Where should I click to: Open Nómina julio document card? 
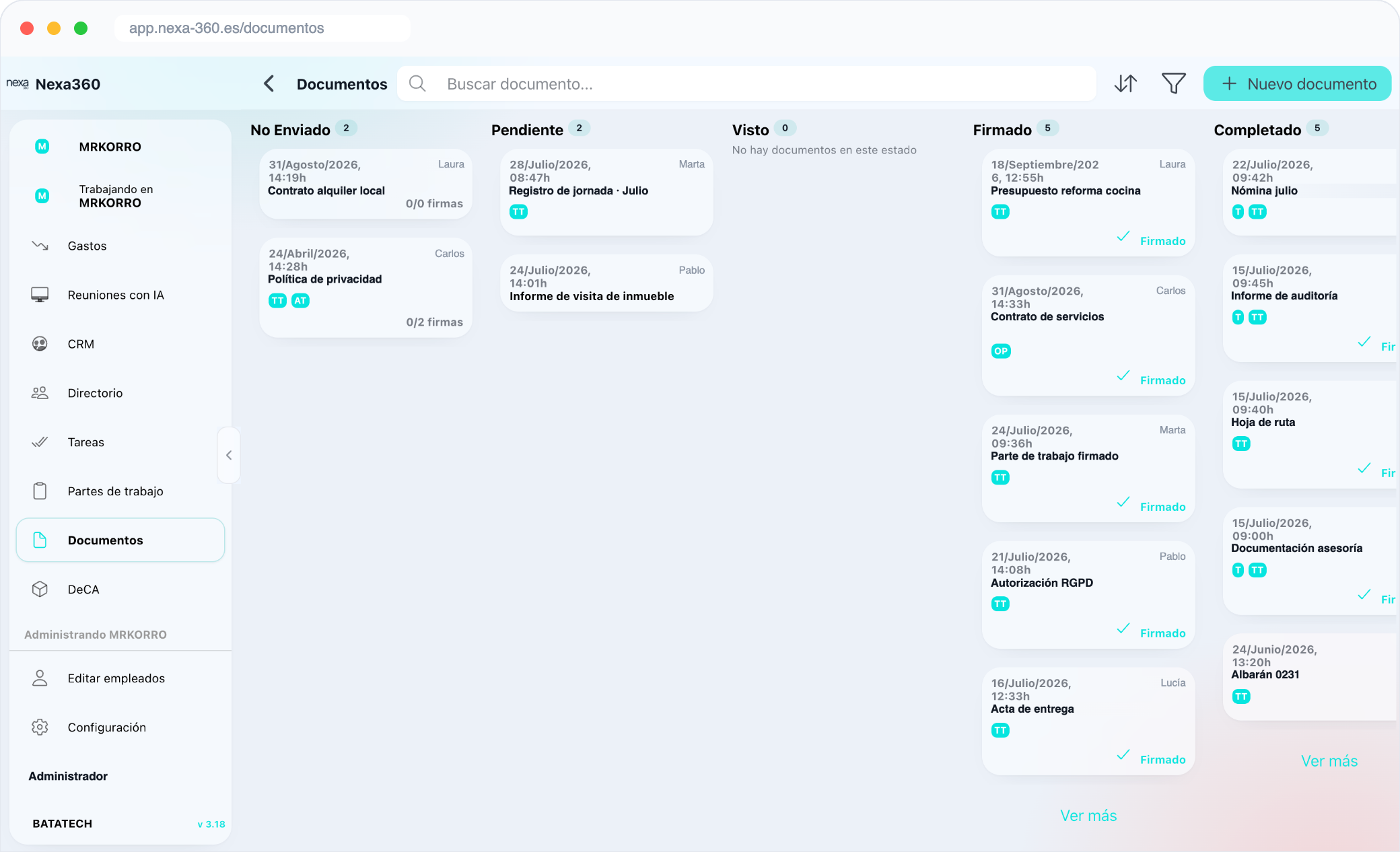click(1310, 192)
